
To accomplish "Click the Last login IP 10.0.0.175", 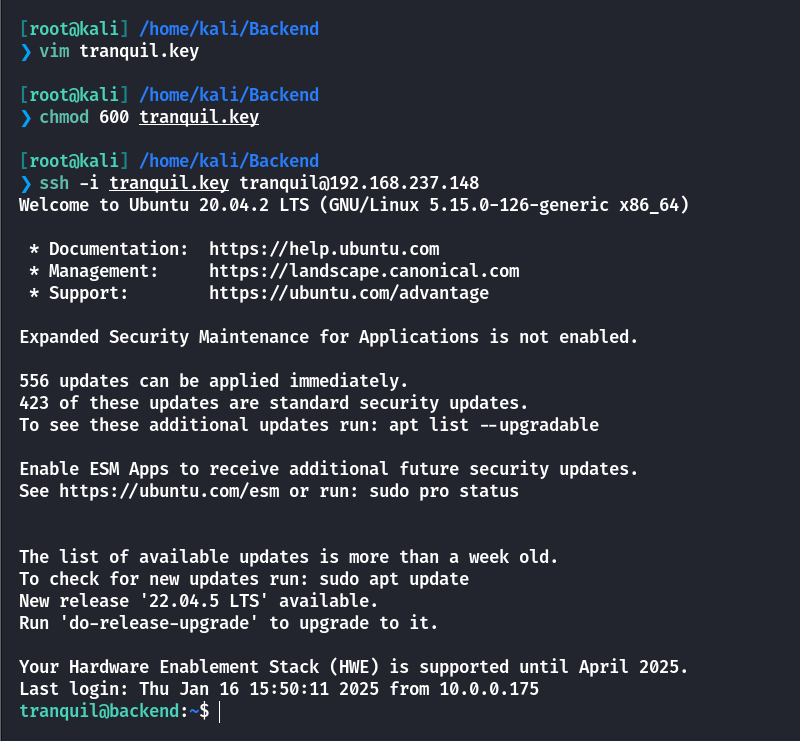I will click(489, 689).
